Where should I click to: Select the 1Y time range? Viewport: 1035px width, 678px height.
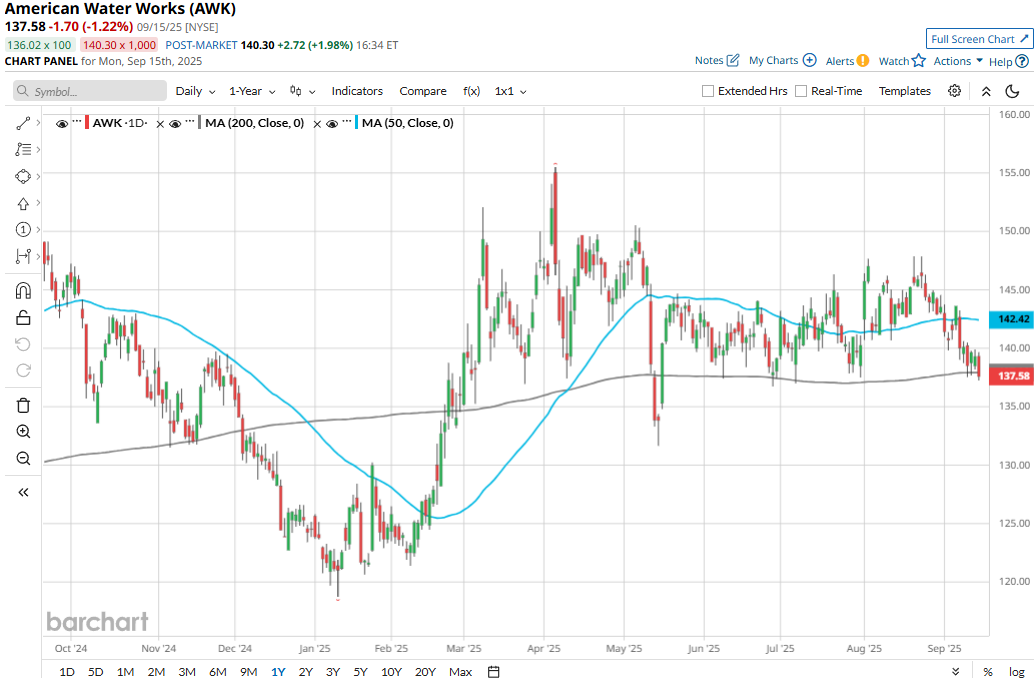(x=278, y=671)
